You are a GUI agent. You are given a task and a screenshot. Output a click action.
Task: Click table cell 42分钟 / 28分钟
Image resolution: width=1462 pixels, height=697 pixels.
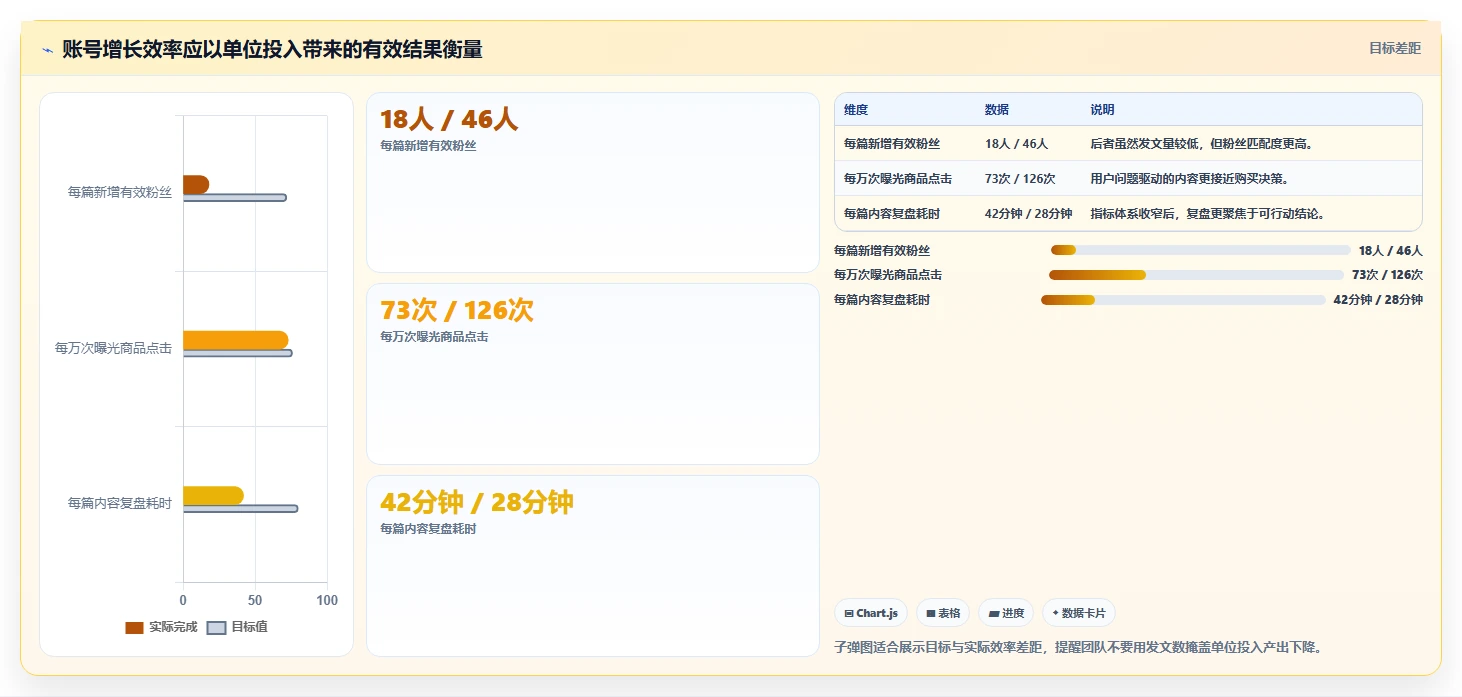tap(1028, 214)
